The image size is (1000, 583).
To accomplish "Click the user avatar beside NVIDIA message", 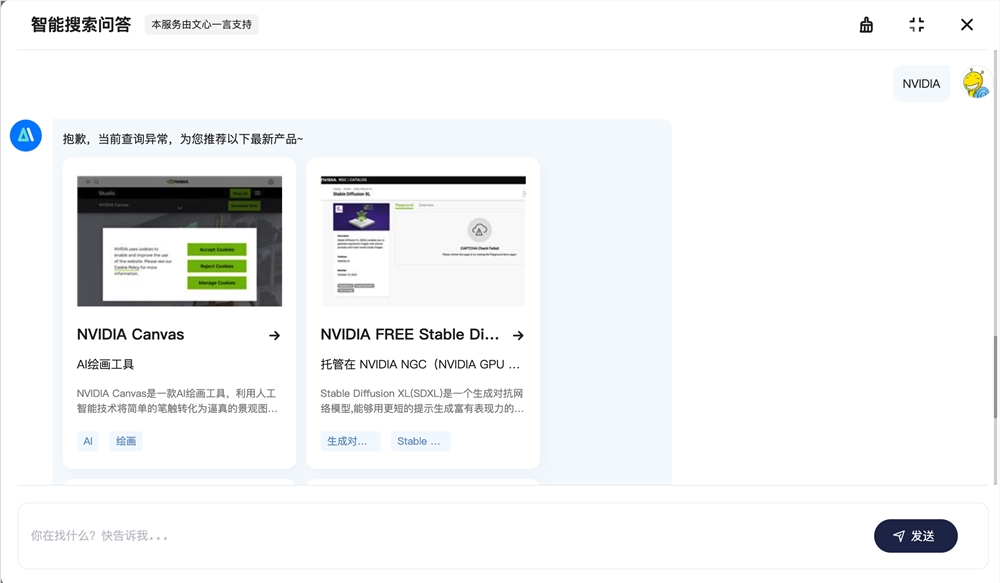I will (976, 84).
